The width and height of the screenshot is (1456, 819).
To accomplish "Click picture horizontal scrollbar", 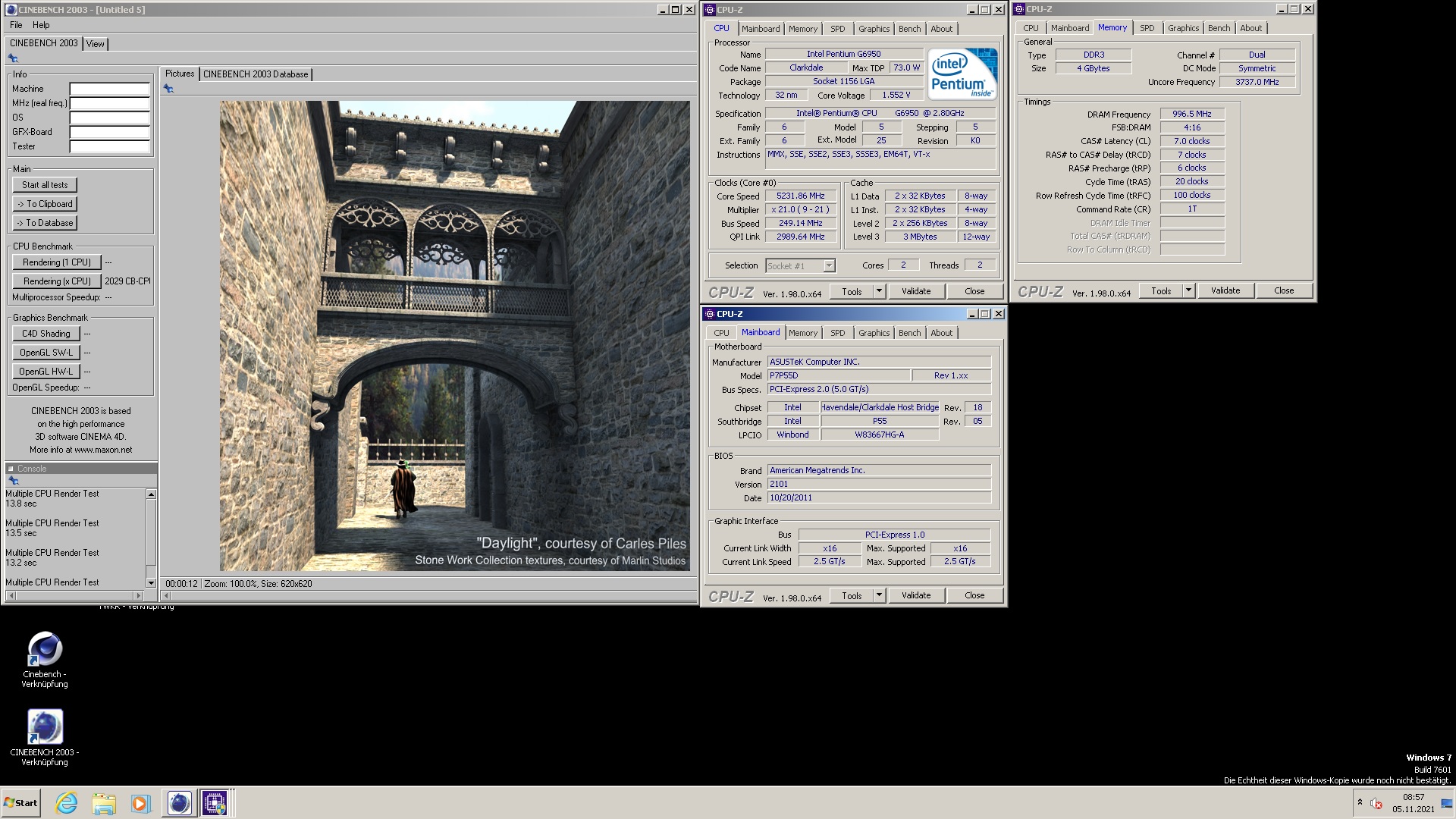I will [428, 596].
